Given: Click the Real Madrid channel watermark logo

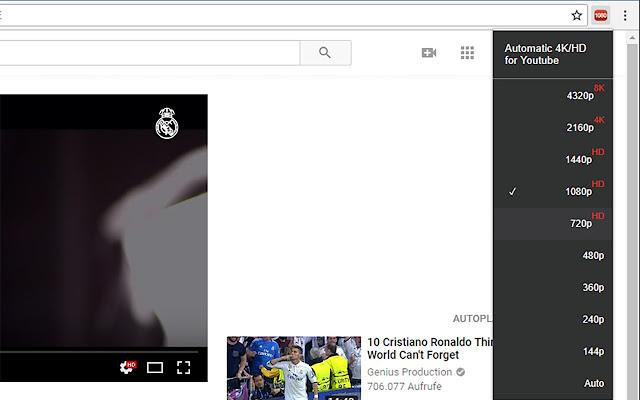Looking at the screenshot, I should 167,123.
